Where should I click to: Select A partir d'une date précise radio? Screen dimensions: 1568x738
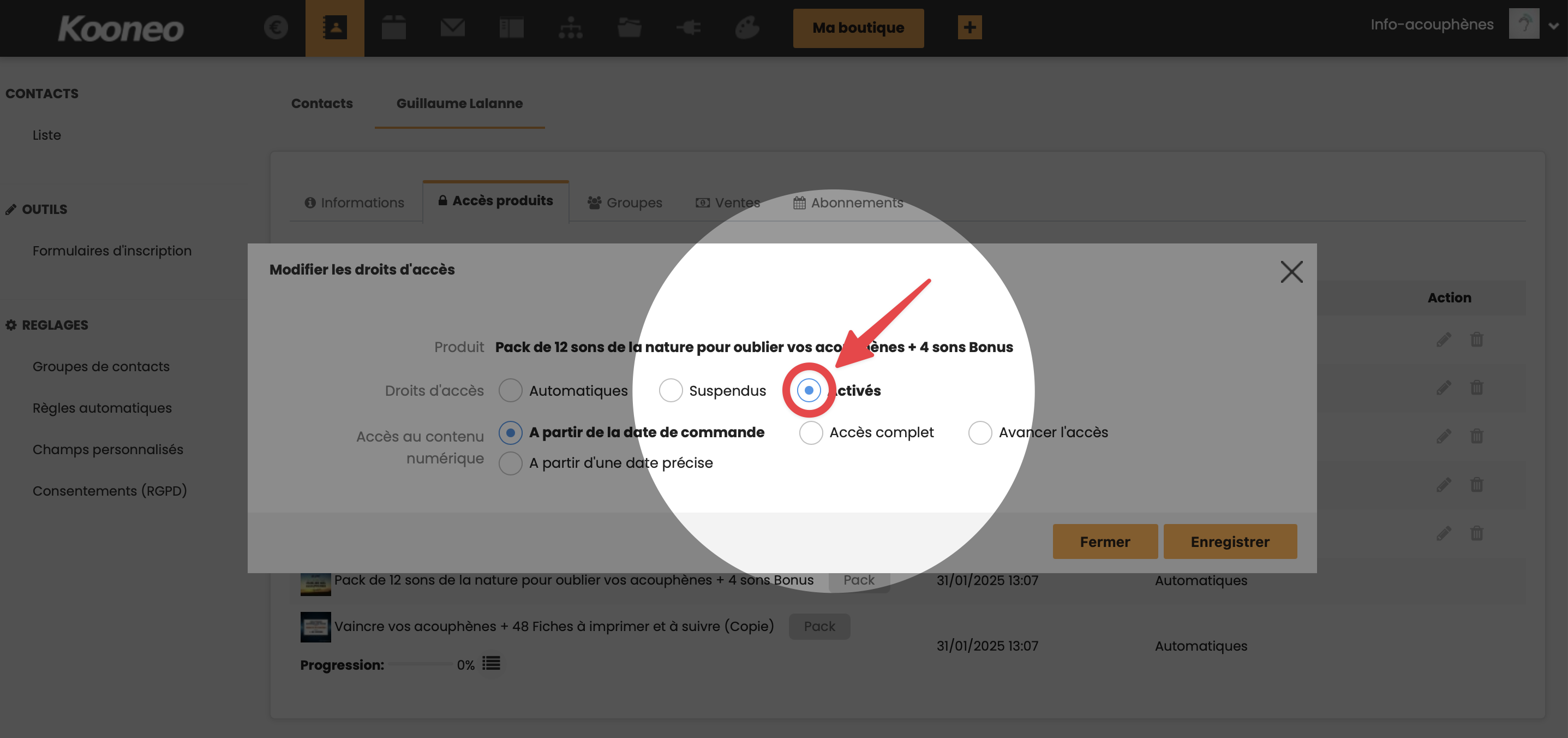(511, 463)
